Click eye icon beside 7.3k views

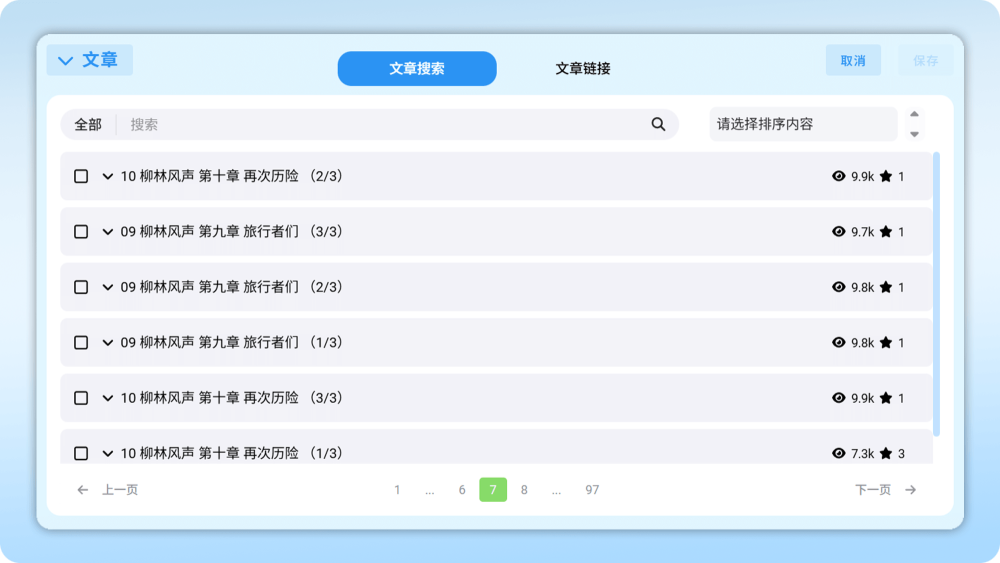tap(839, 453)
